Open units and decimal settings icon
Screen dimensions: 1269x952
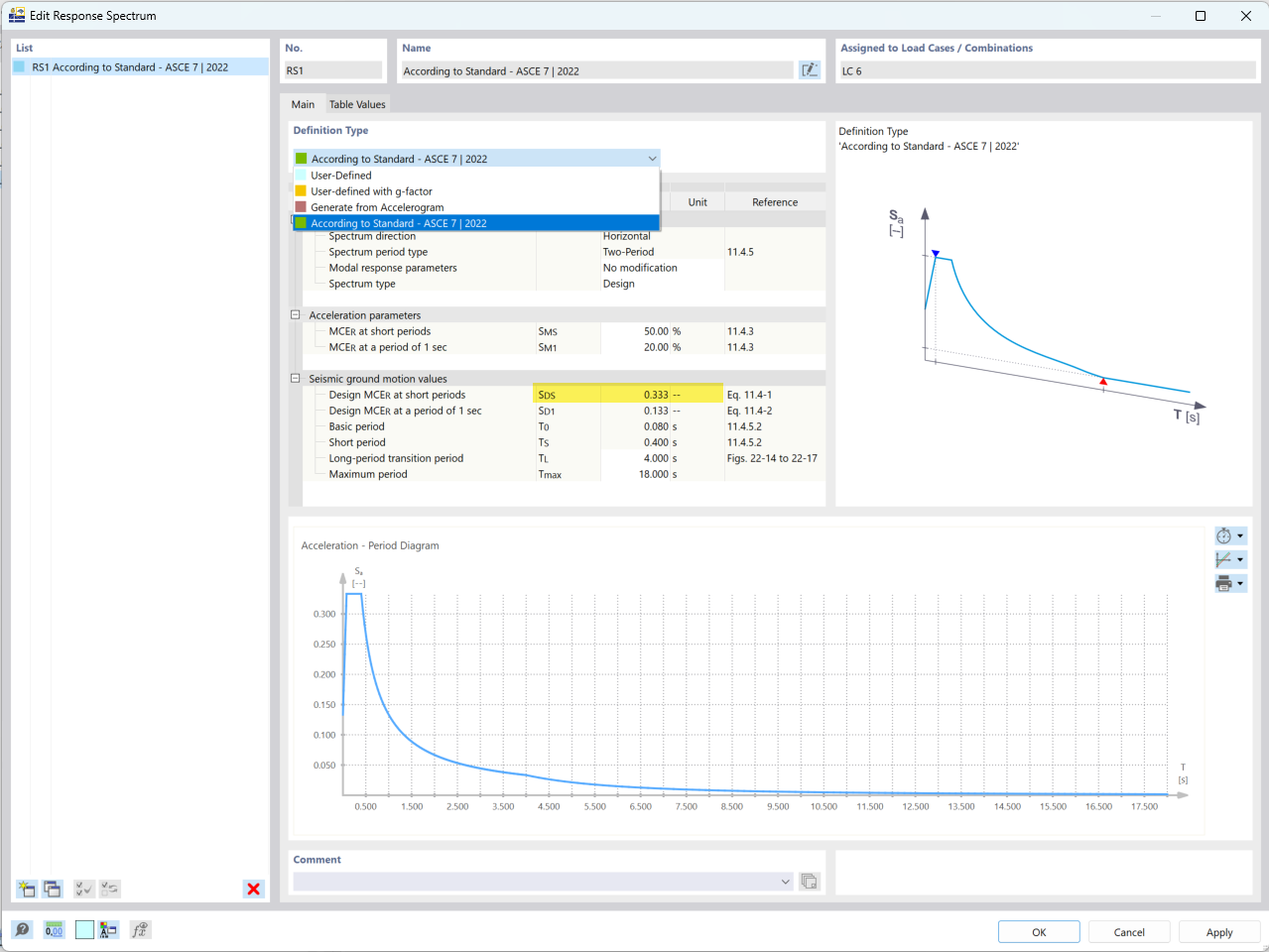click(109, 930)
